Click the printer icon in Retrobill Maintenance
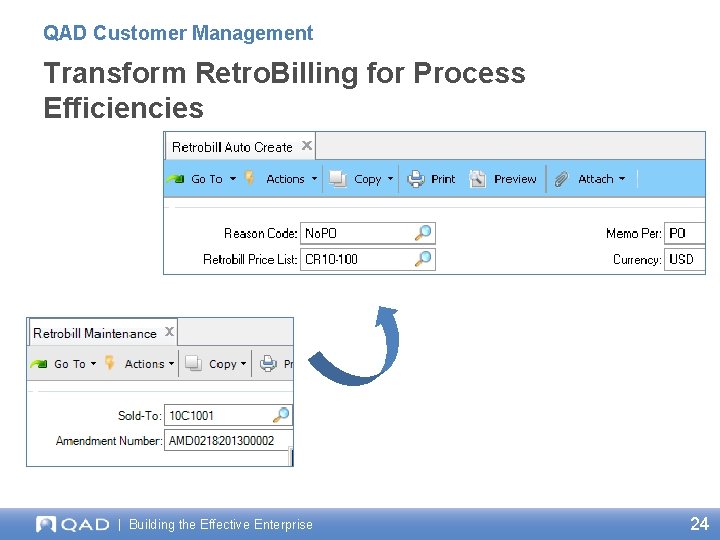 coord(269,364)
